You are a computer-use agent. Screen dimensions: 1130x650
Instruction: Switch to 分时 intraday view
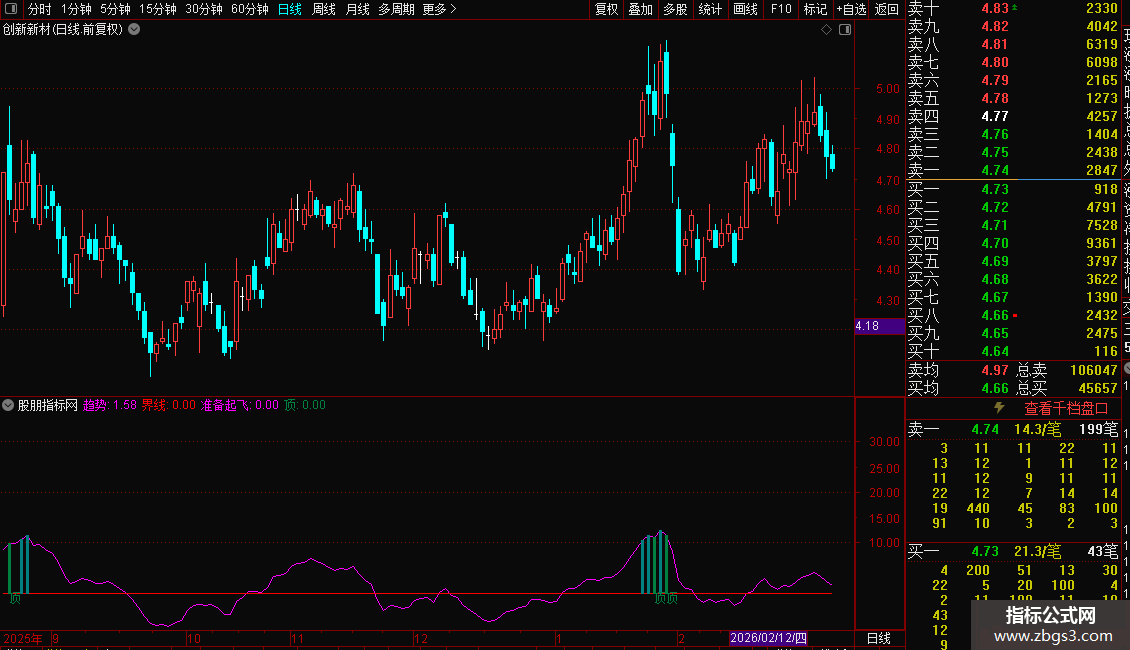coord(39,9)
